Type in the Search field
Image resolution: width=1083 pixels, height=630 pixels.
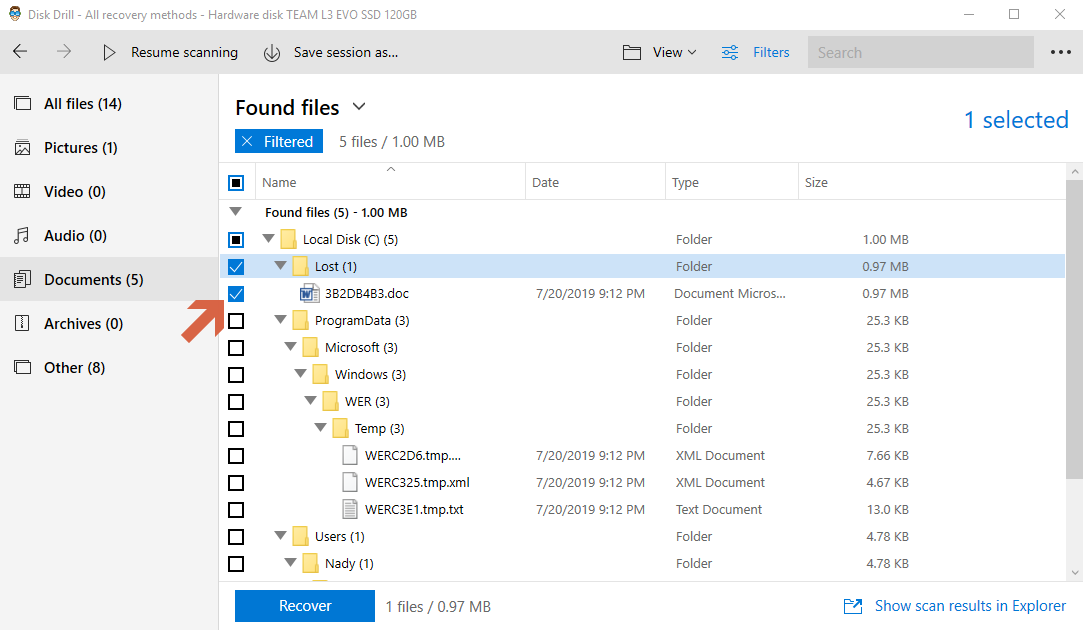pos(920,52)
